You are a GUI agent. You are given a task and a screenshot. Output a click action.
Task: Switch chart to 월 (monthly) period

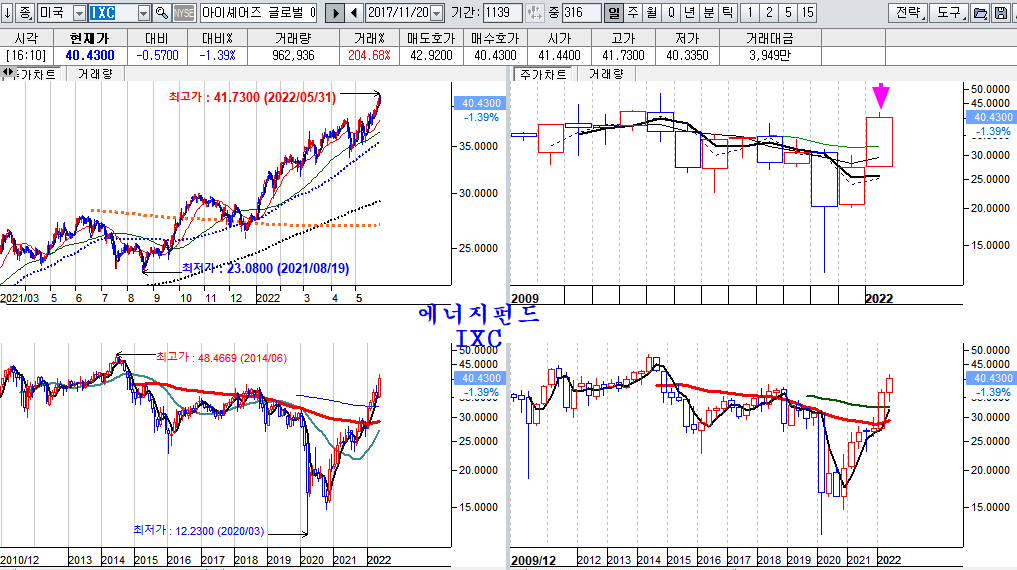pos(651,13)
